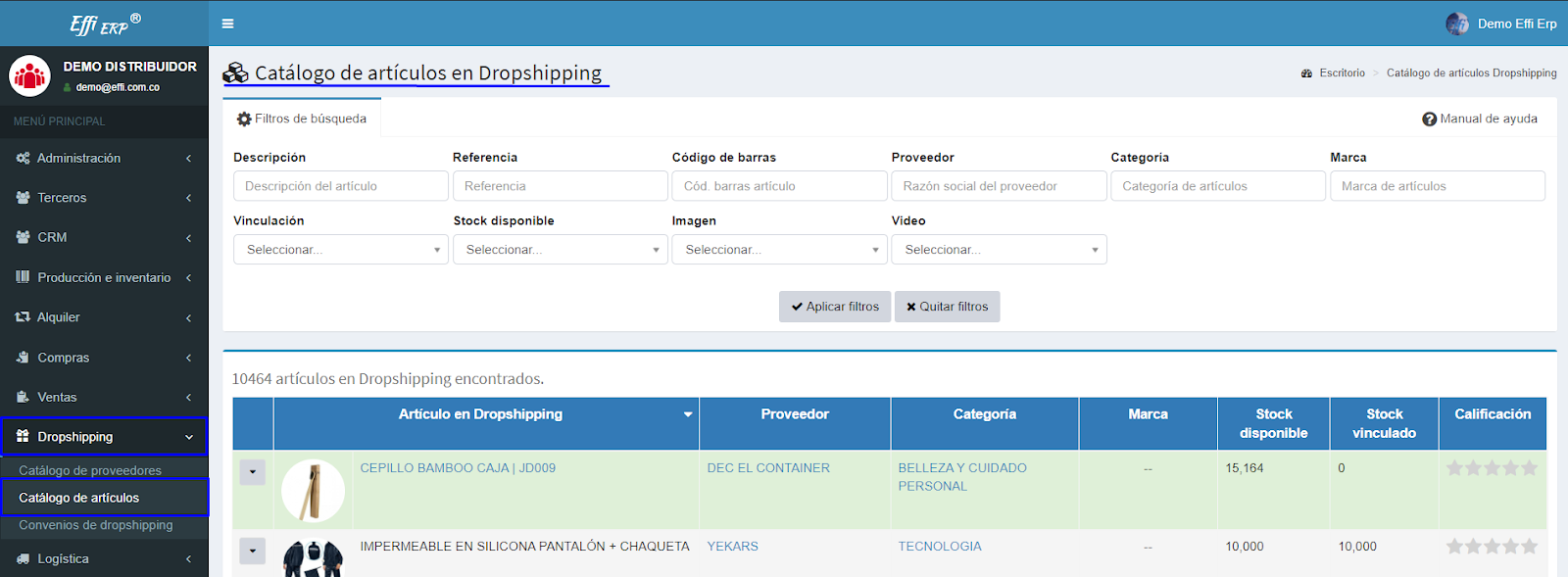Focus the Descripción del artículo field
This screenshot has height=577, width=1568.
[341, 186]
